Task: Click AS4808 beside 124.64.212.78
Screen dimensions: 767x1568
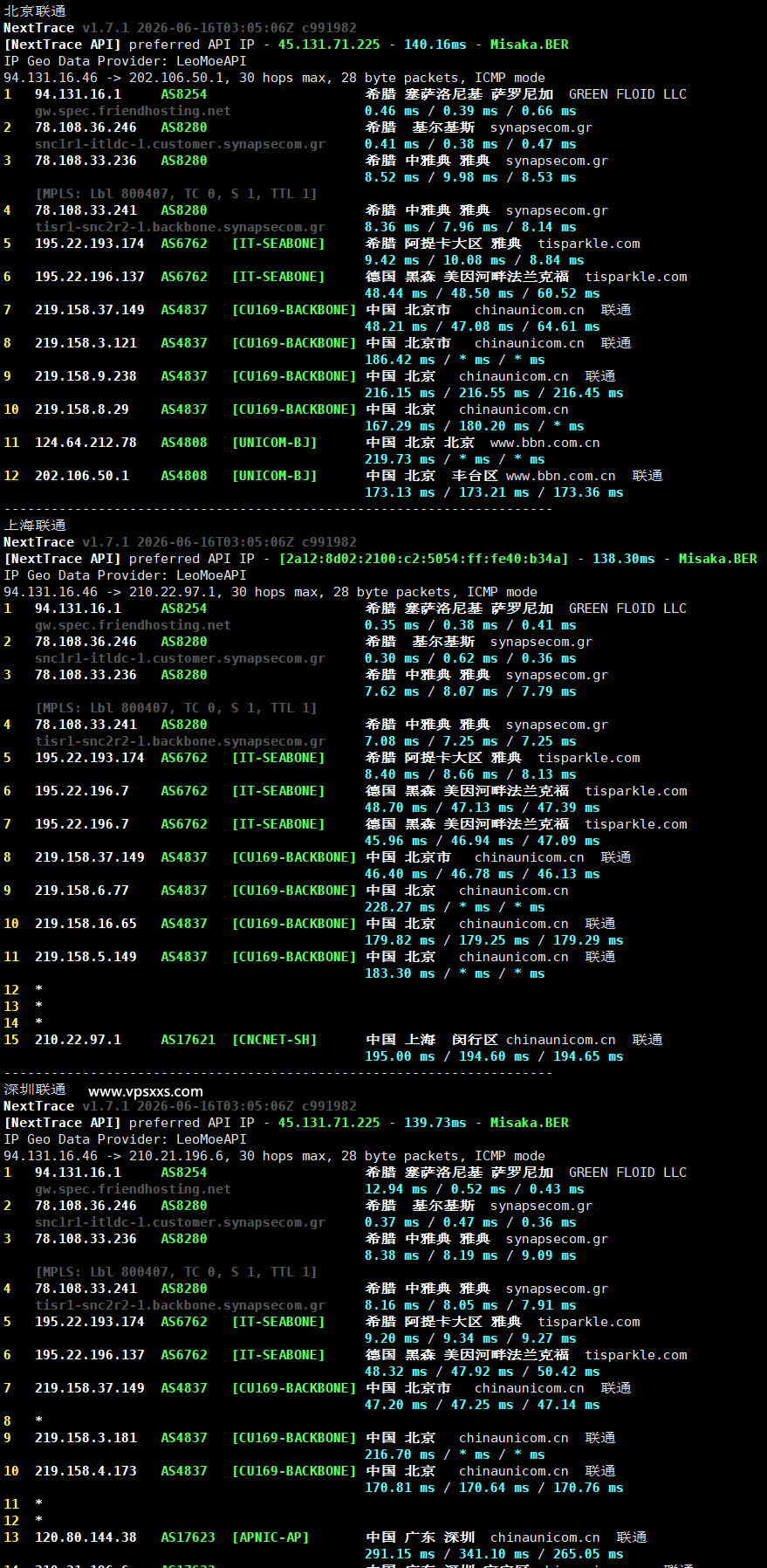Action: tap(184, 443)
